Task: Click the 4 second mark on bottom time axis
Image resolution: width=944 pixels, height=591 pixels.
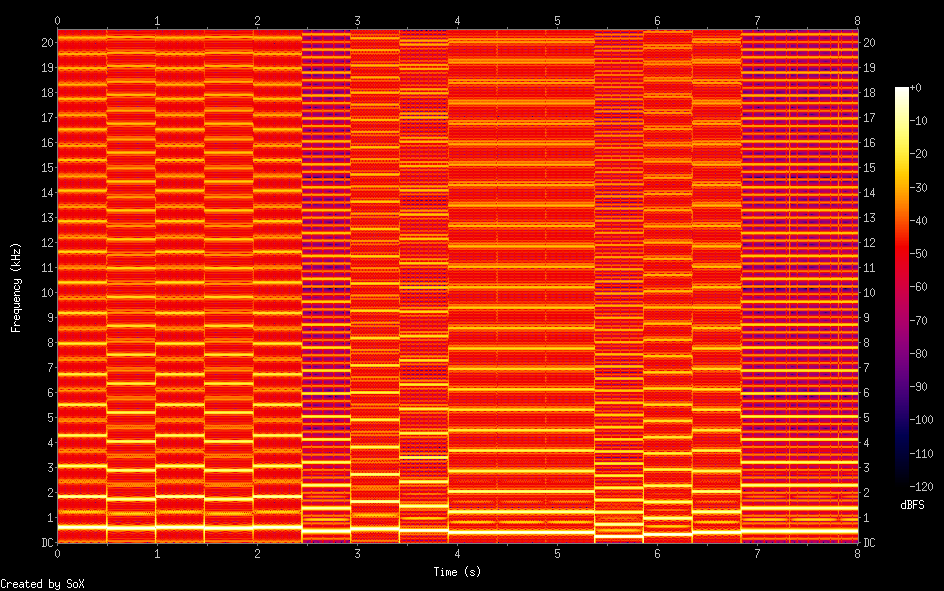Action: 457,552
